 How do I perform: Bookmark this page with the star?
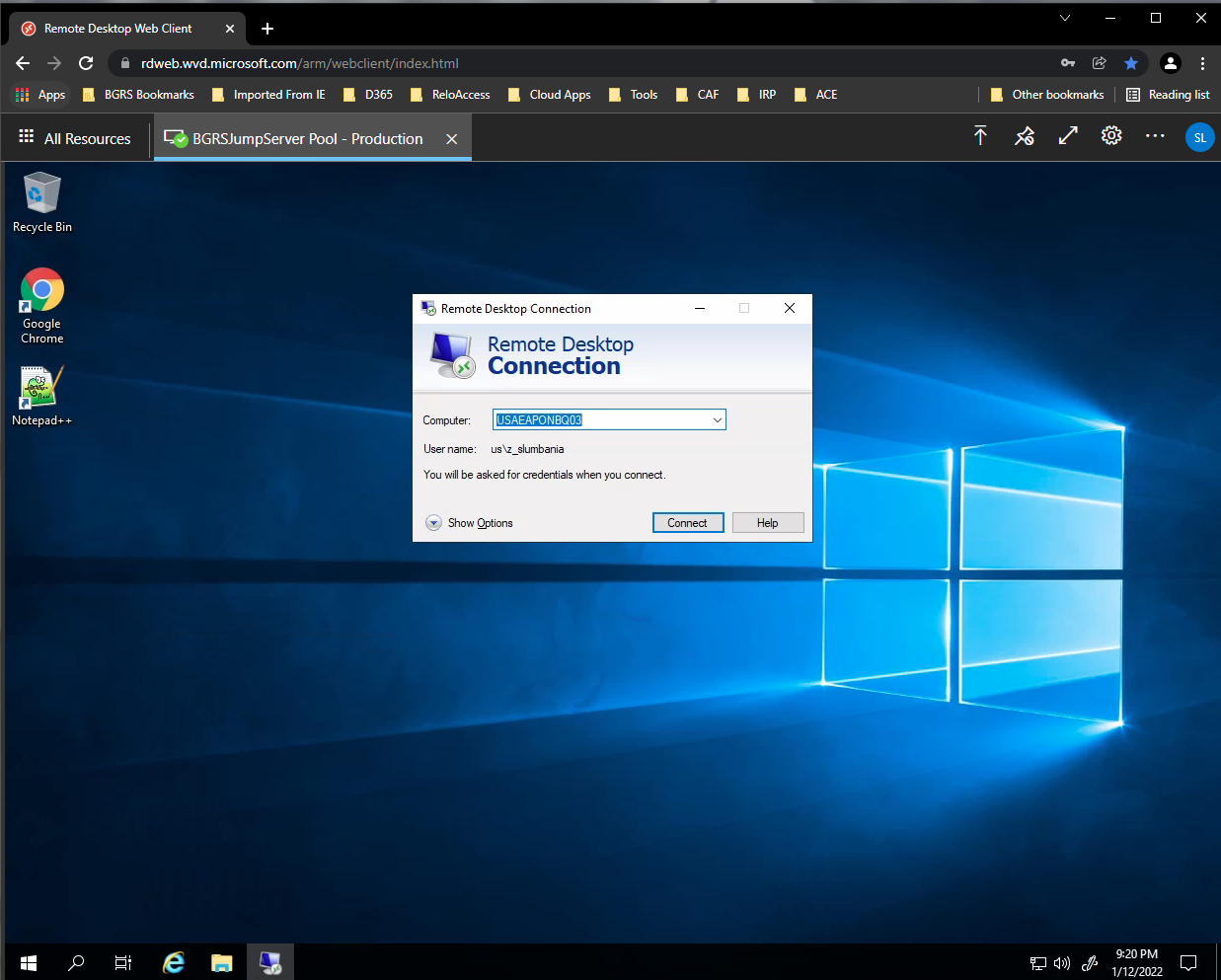(x=1131, y=63)
